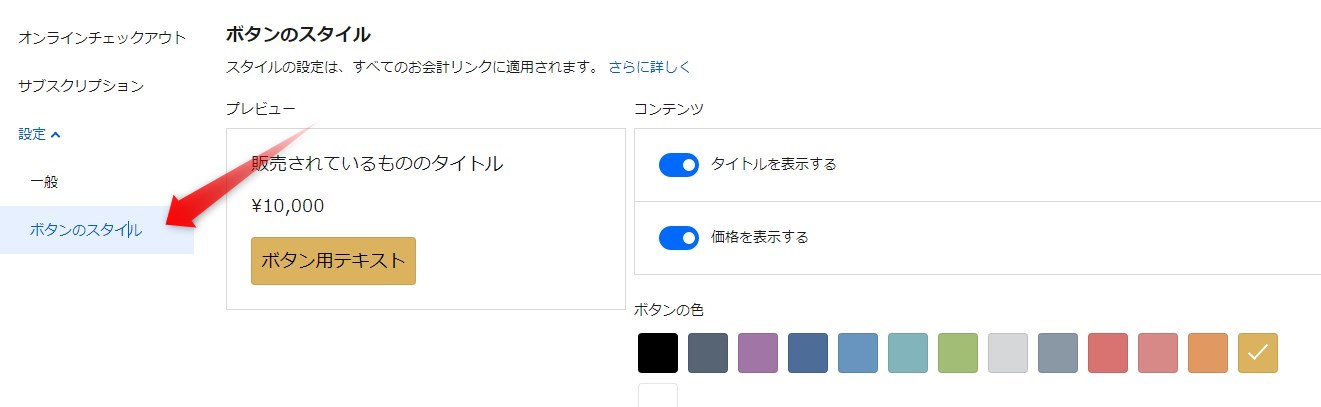Choose the red button color swatch
Viewport: 1321px width, 407px height.
pos(1108,353)
